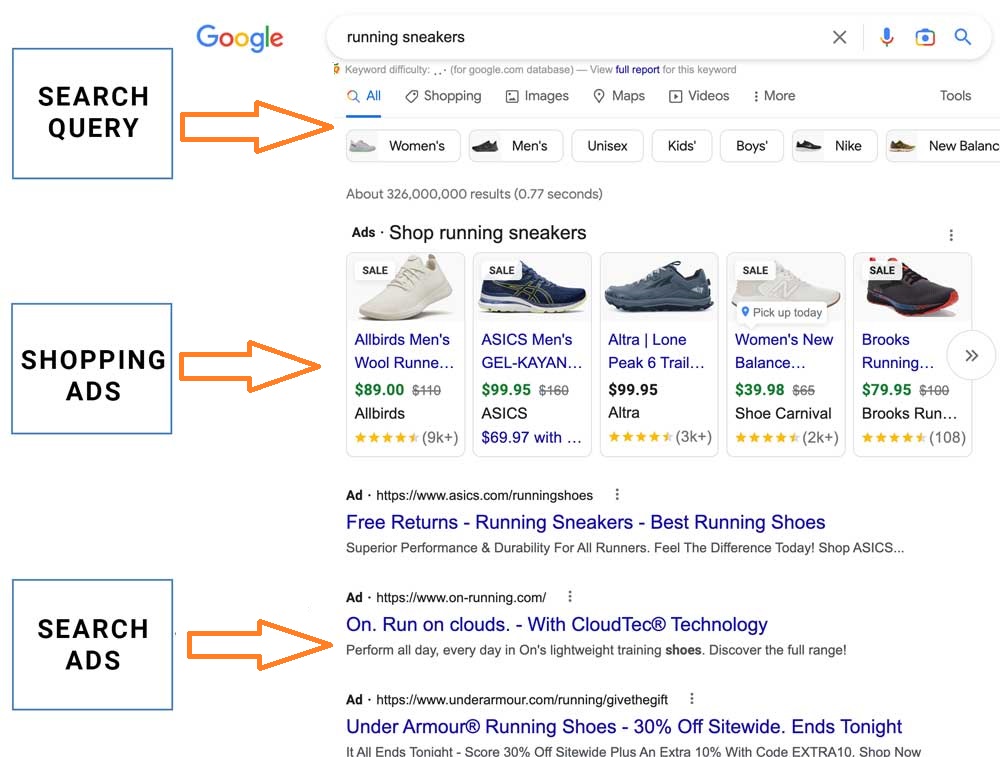Open Under Armour Running Shoes ad link

point(624,726)
